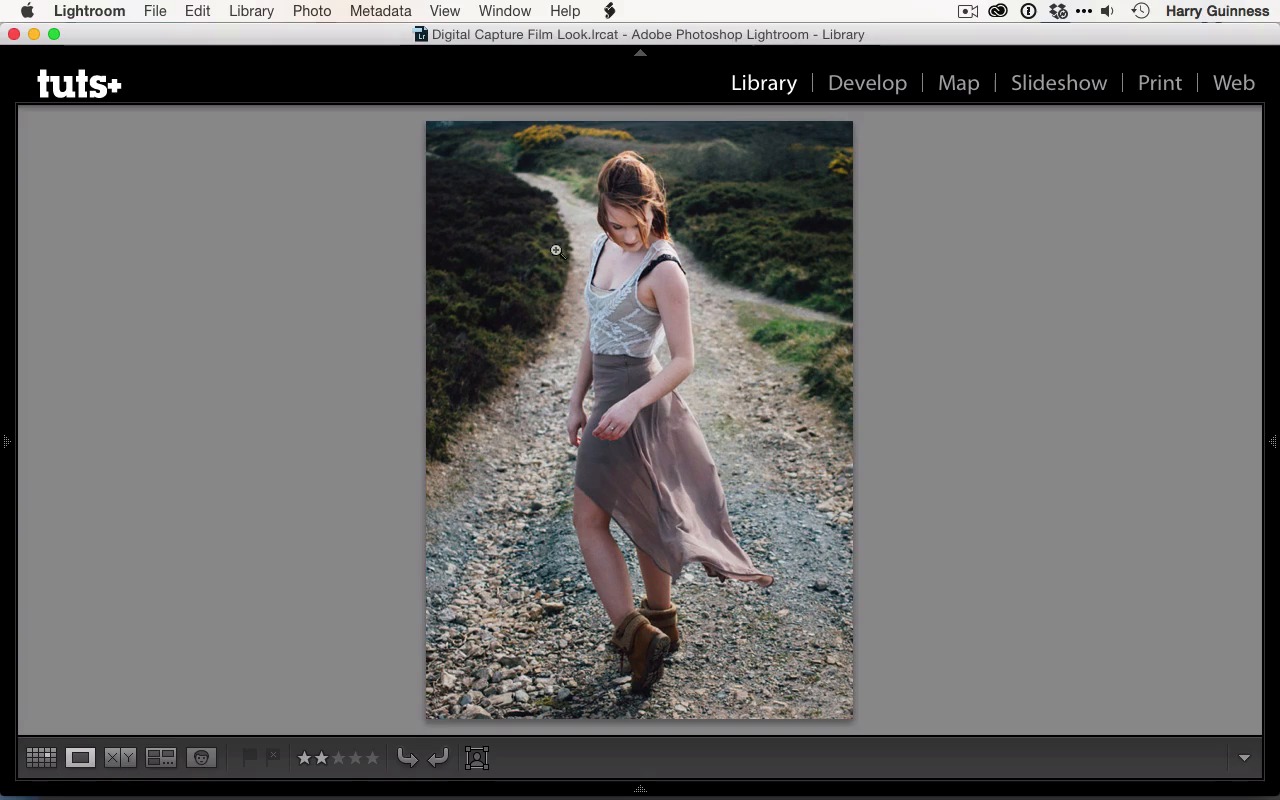Rotate photo clockwise arrow
Viewport: 1280px width, 800px height.
438,758
